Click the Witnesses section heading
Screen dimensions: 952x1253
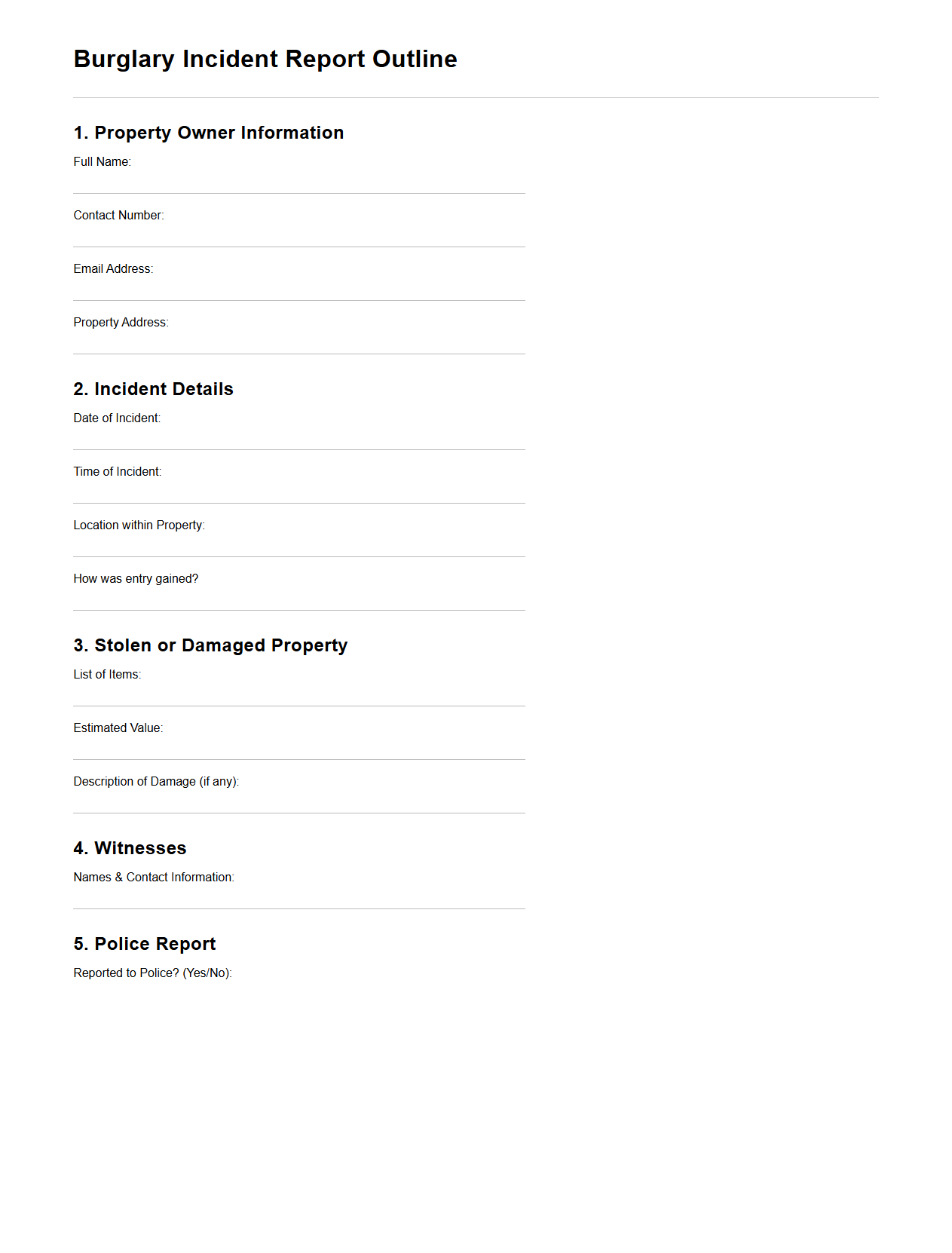[130, 848]
